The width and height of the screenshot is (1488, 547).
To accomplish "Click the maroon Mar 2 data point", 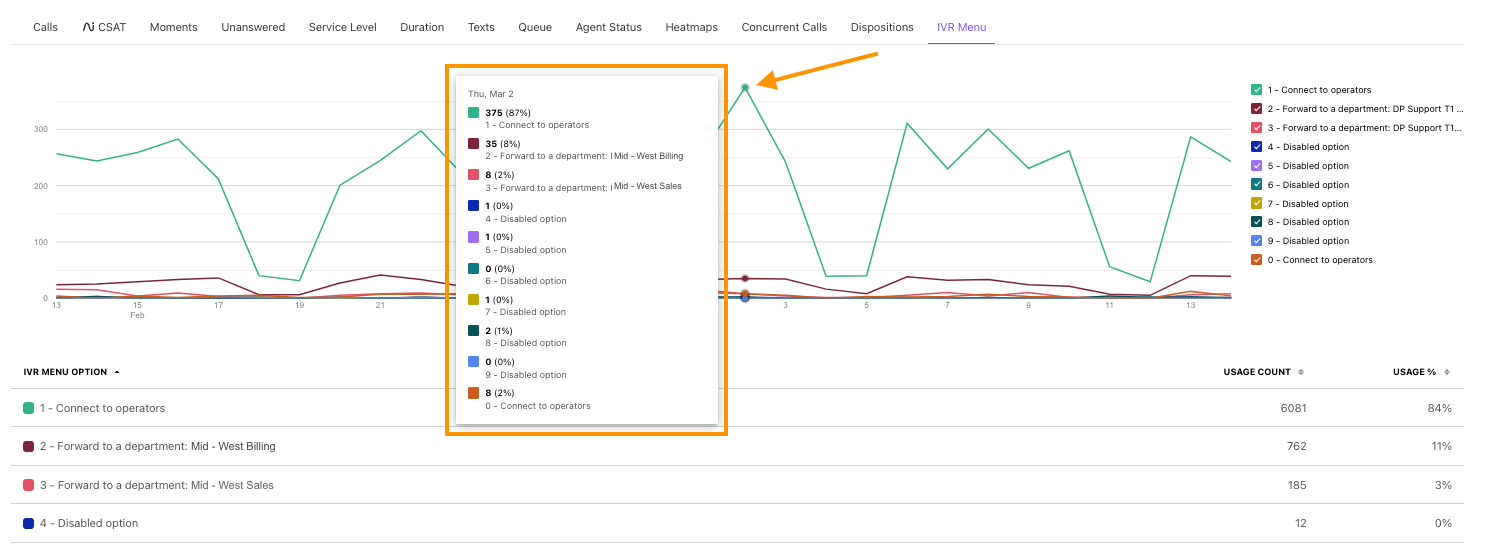I will 745,278.
